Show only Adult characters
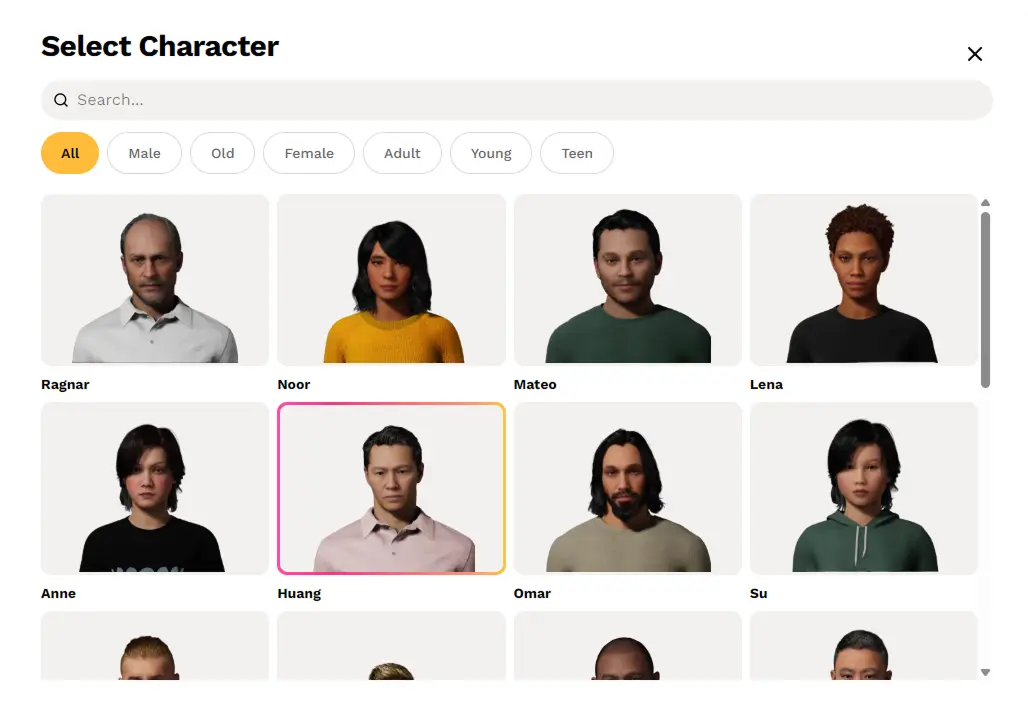Image resolution: width=1028 pixels, height=727 pixels. pyautogui.click(x=402, y=153)
